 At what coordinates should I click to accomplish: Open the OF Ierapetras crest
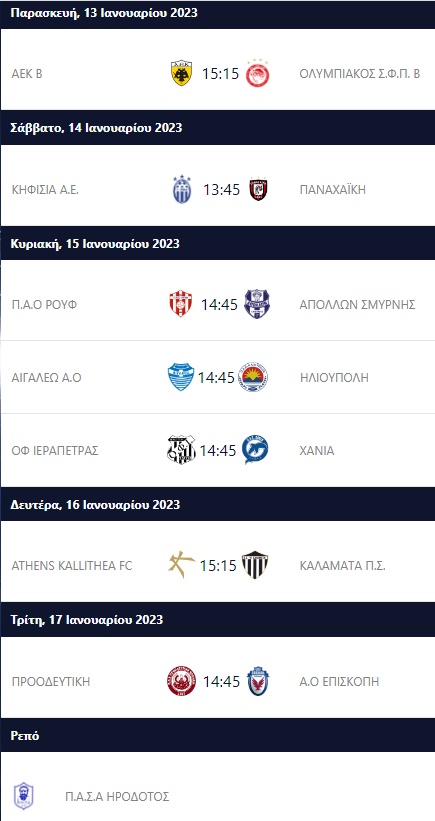pyautogui.click(x=181, y=450)
